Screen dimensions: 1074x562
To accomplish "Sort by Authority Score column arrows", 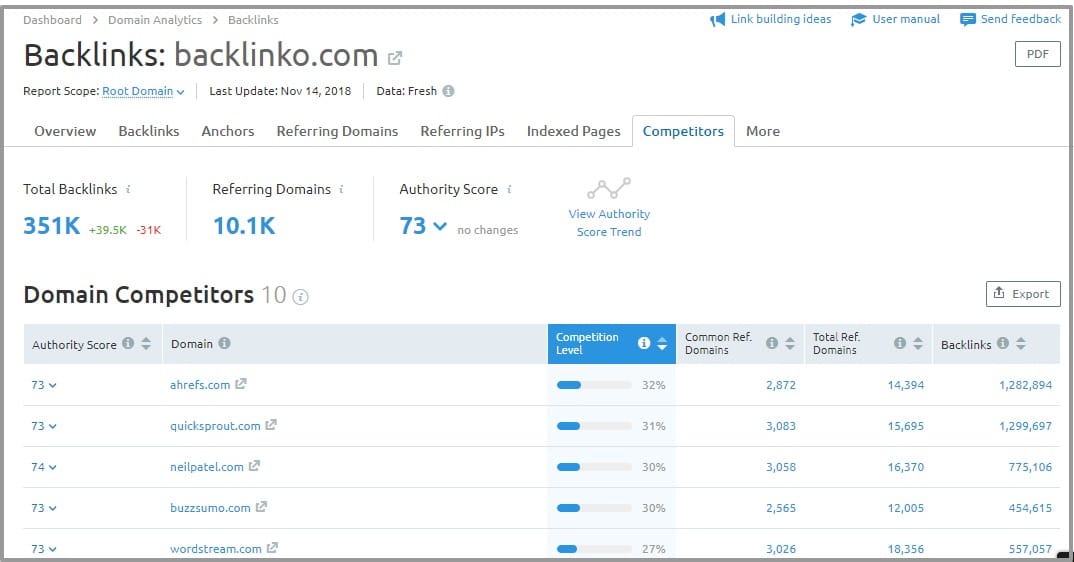I will [x=146, y=343].
